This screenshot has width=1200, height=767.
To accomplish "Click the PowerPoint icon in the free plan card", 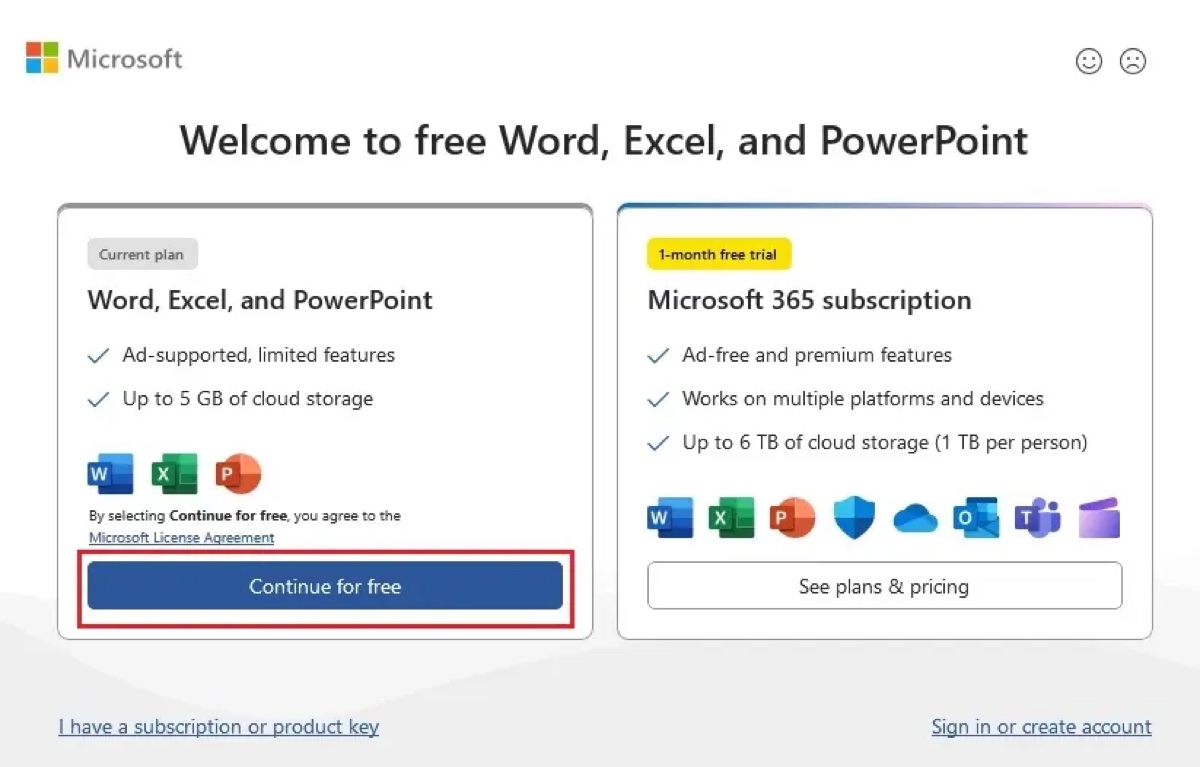I will tap(238, 473).
